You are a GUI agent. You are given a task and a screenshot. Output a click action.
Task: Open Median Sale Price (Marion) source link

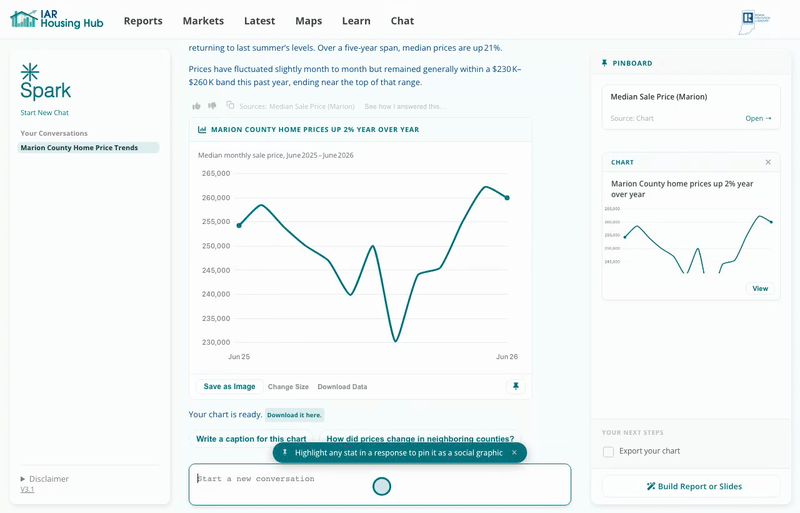312,107
